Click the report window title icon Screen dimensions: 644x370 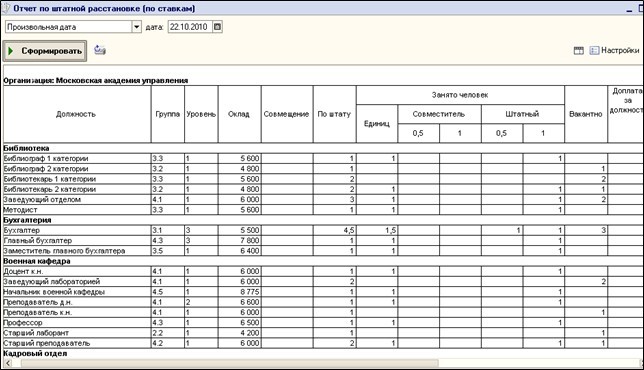tap(6, 8)
